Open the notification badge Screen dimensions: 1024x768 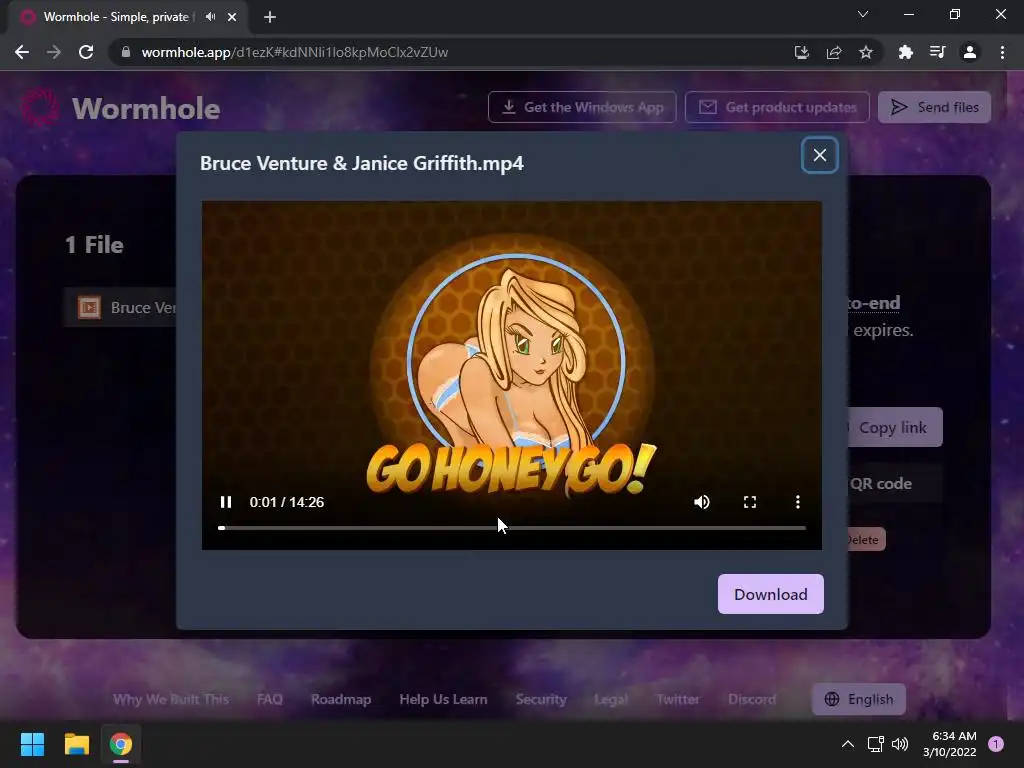click(x=996, y=744)
